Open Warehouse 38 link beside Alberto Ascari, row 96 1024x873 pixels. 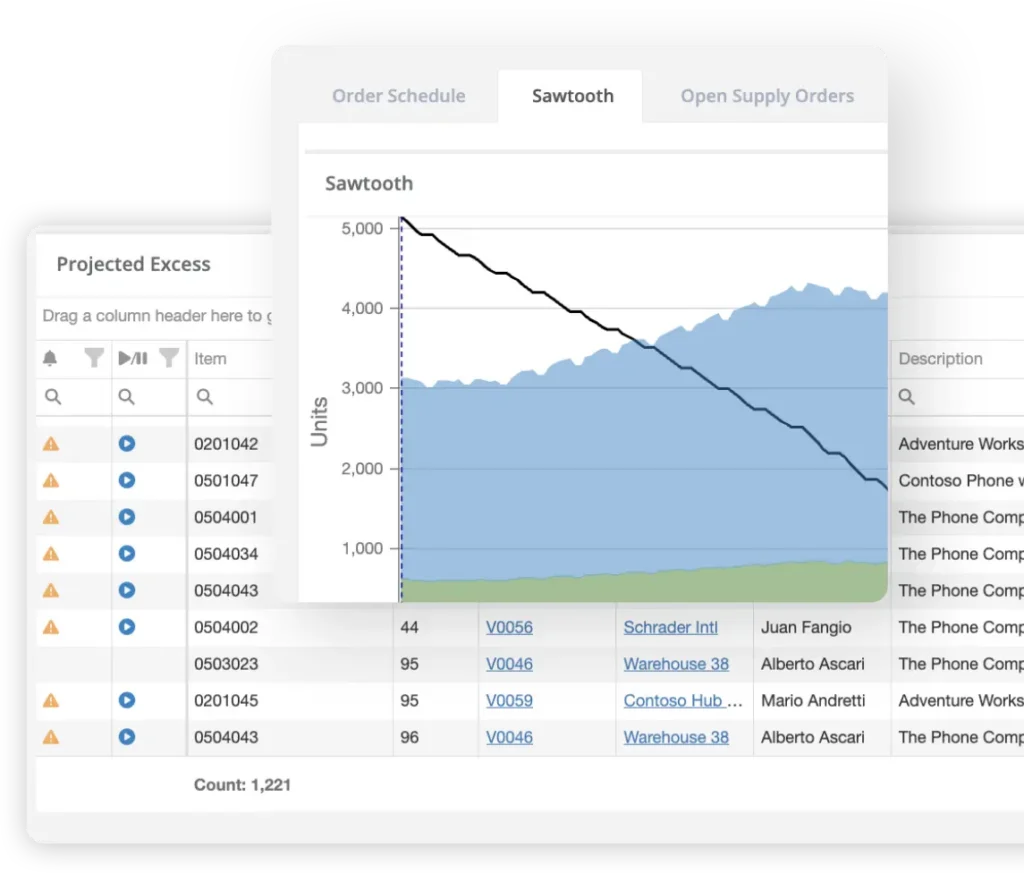coord(676,737)
